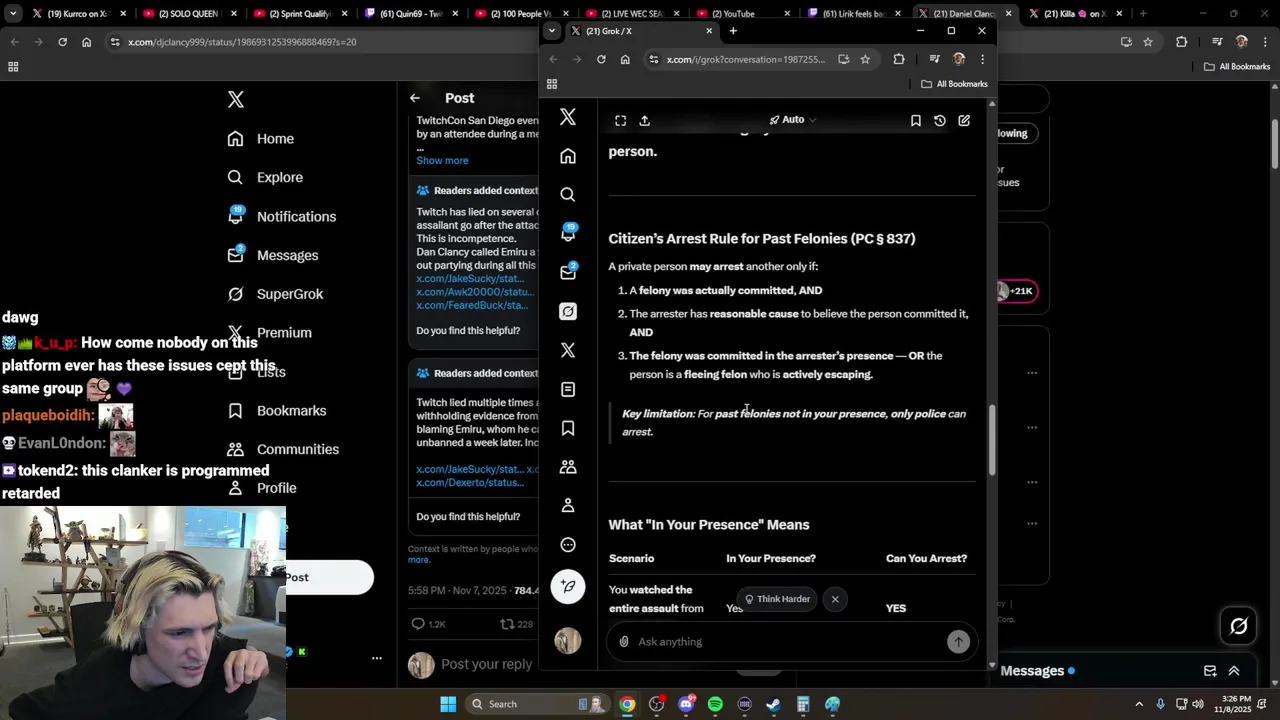Open Bookmarks icon in Grok window sidebar
The width and height of the screenshot is (1280, 720).
(x=568, y=428)
